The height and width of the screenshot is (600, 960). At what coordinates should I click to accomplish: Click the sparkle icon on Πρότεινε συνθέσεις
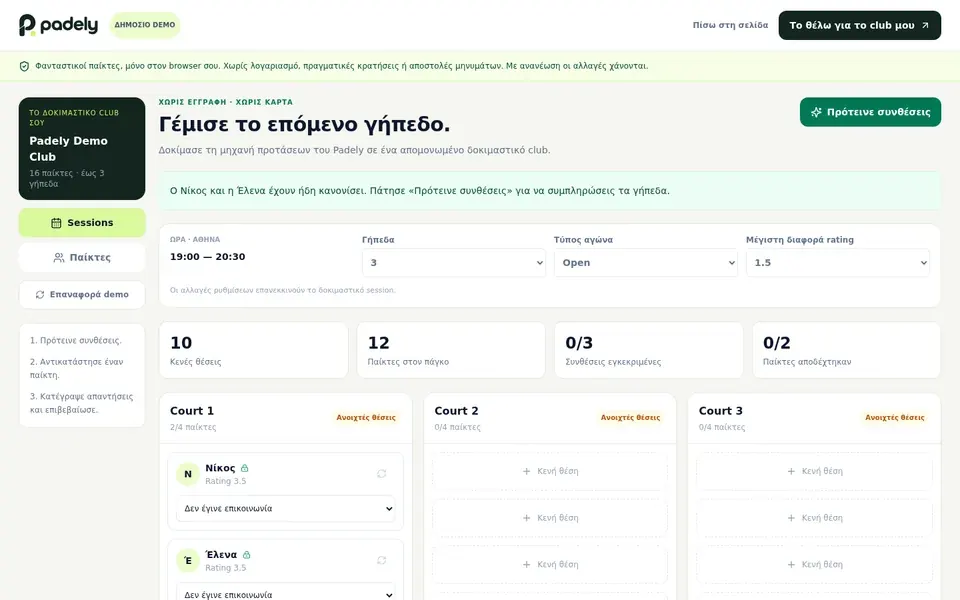pyautogui.click(x=816, y=112)
